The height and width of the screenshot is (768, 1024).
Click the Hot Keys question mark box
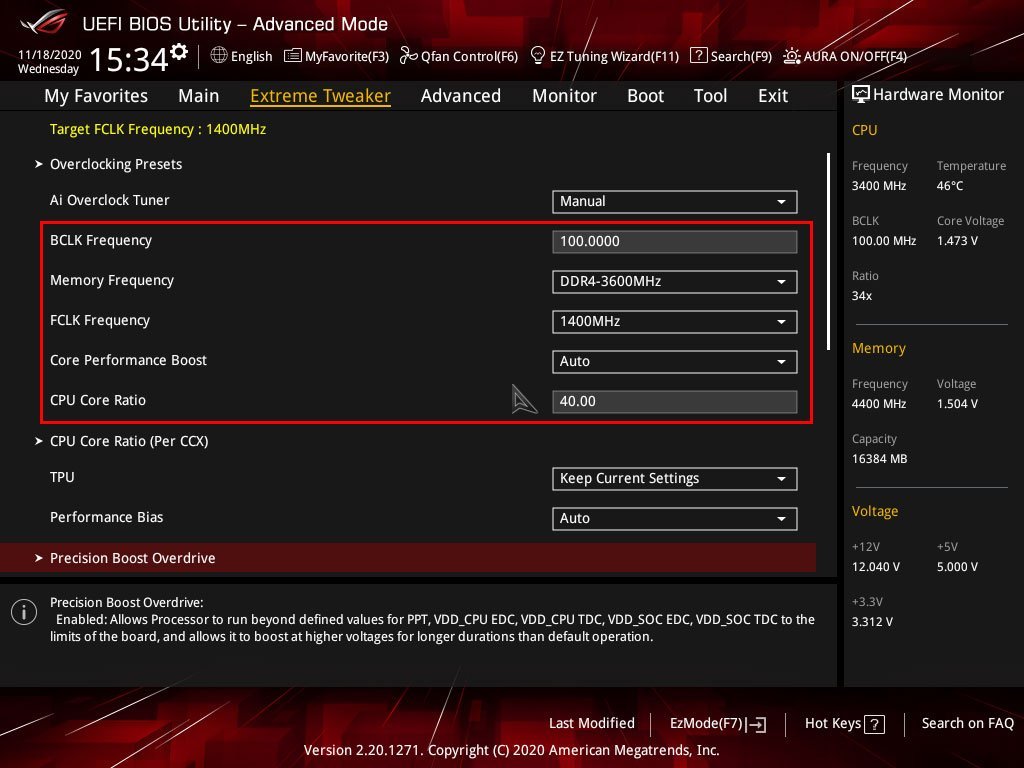pos(874,724)
